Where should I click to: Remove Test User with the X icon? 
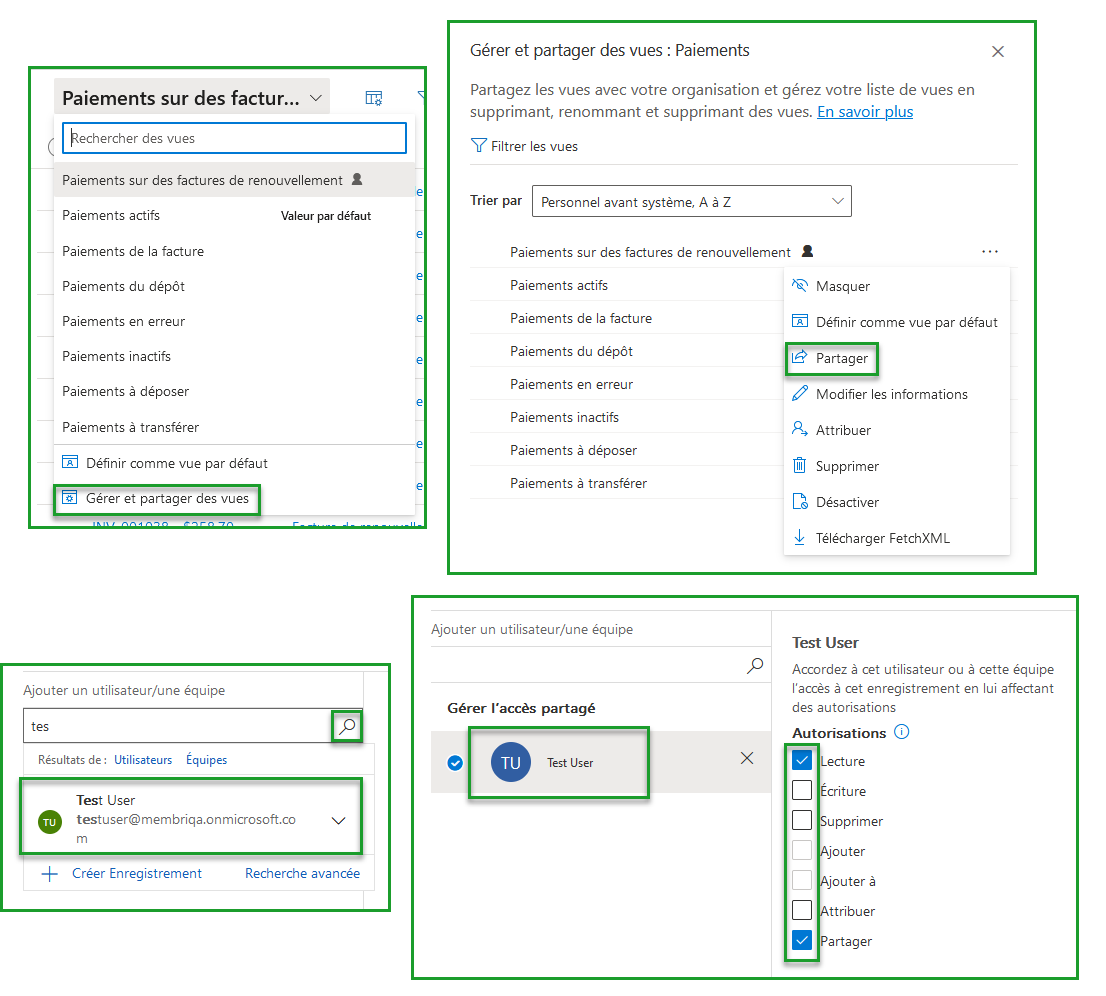pos(746,758)
